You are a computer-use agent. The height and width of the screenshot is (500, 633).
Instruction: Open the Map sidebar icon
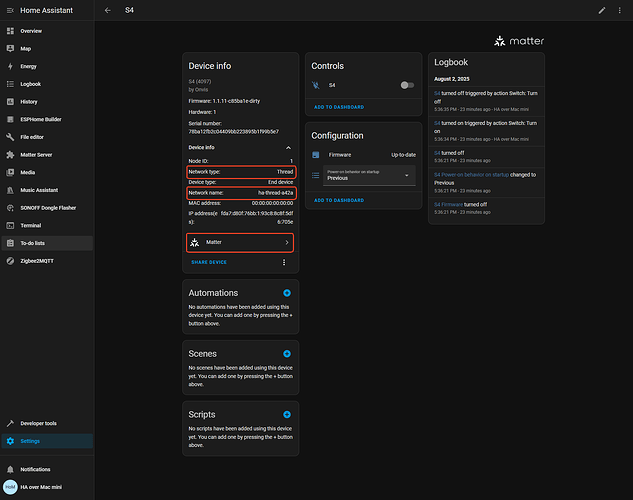pyautogui.click(x=10, y=48)
